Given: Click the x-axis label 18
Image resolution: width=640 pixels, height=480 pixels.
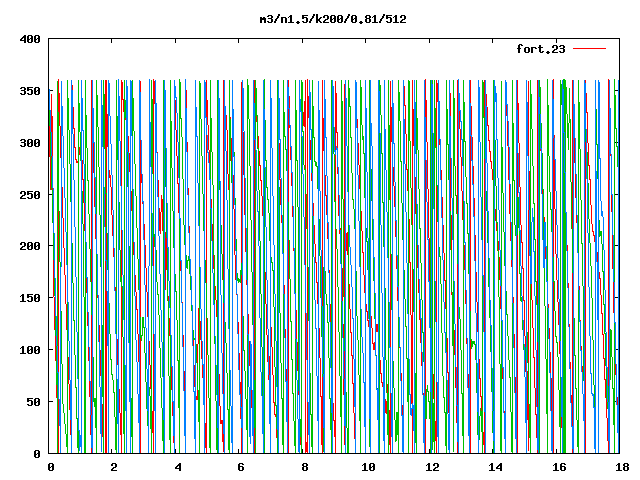Looking at the screenshot, I should pos(622,467).
